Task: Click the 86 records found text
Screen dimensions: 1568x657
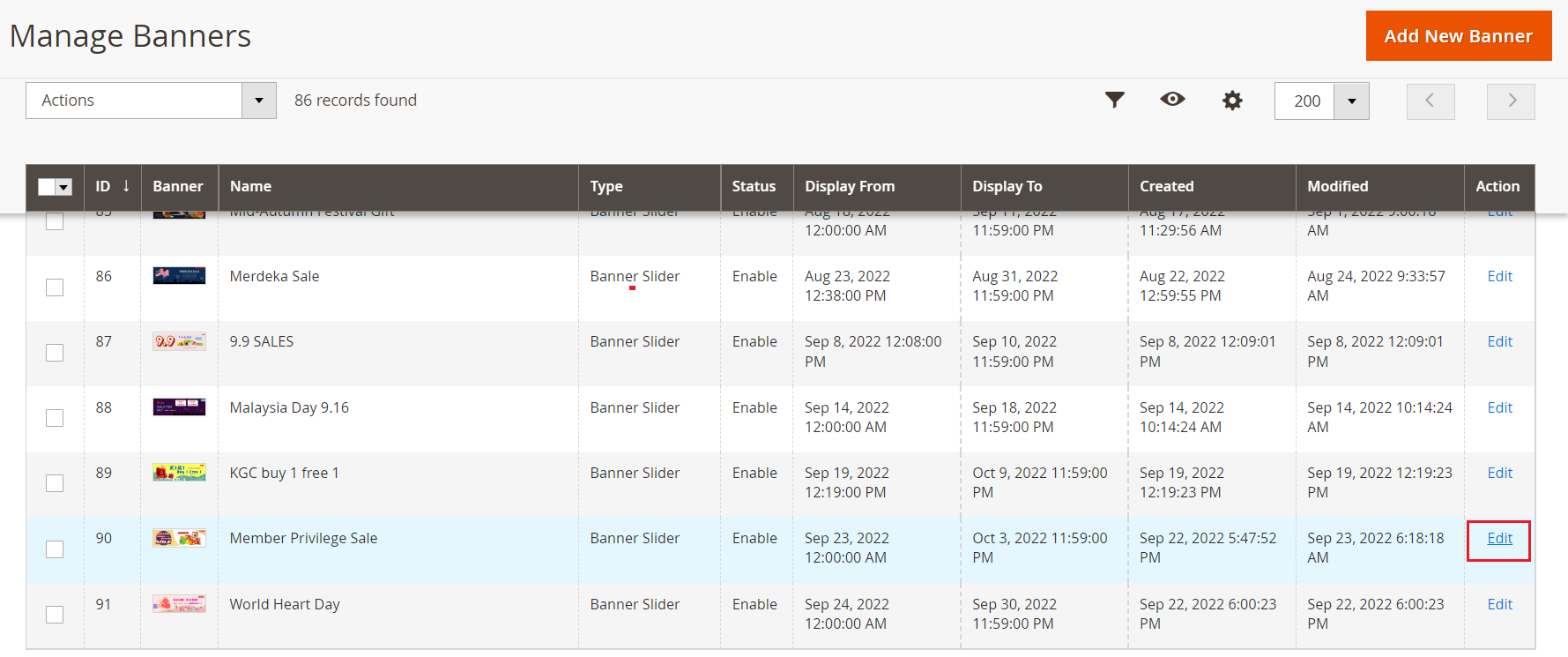Action: 355,101
